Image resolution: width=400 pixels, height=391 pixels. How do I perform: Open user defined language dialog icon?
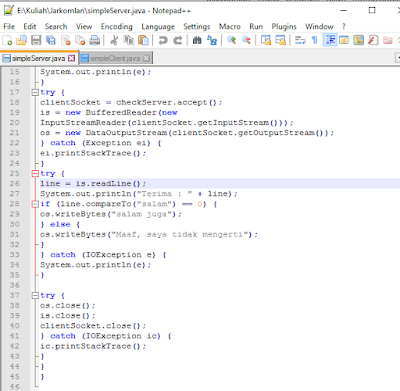coord(344,41)
